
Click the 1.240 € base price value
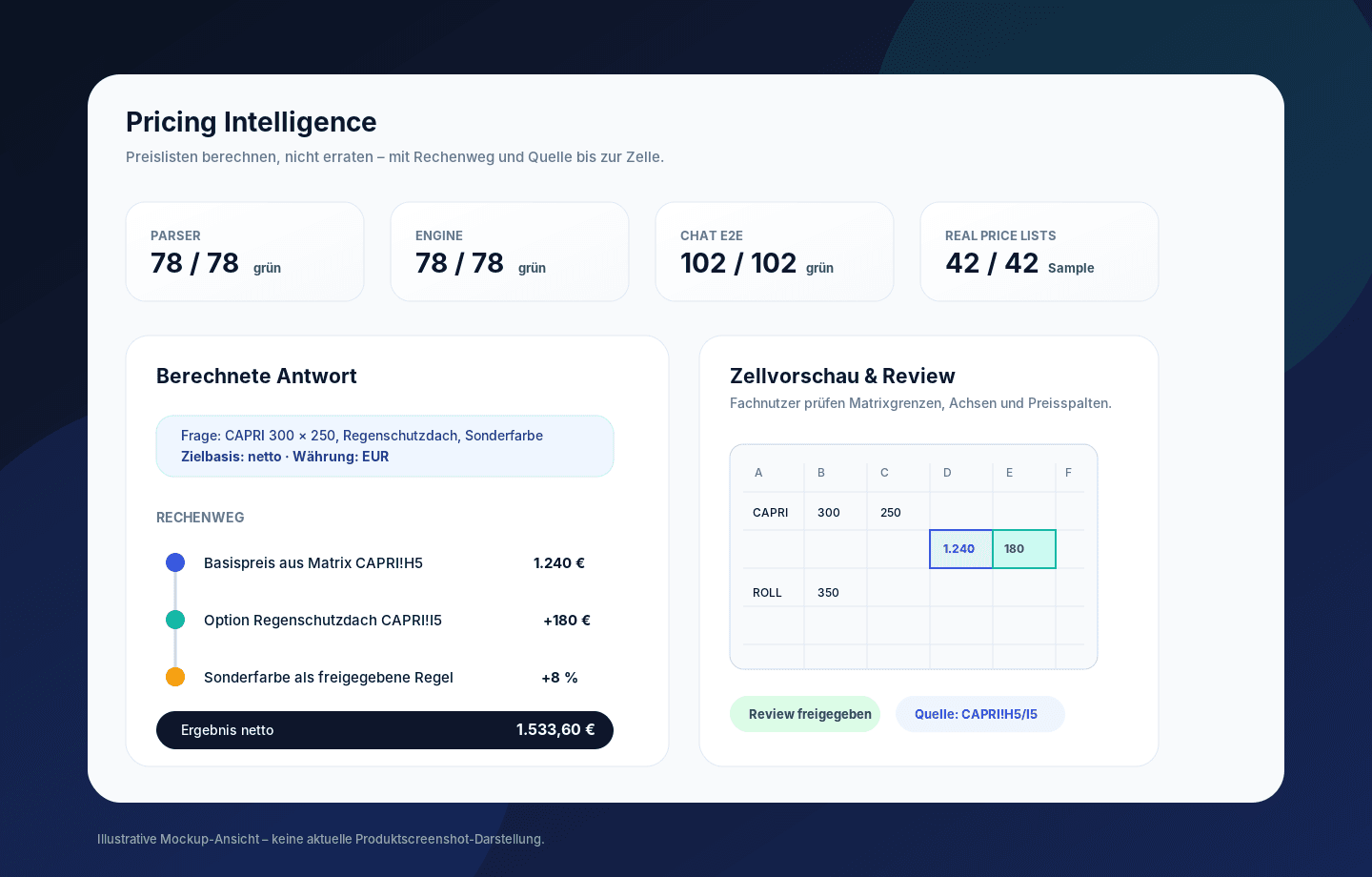pos(559,563)
